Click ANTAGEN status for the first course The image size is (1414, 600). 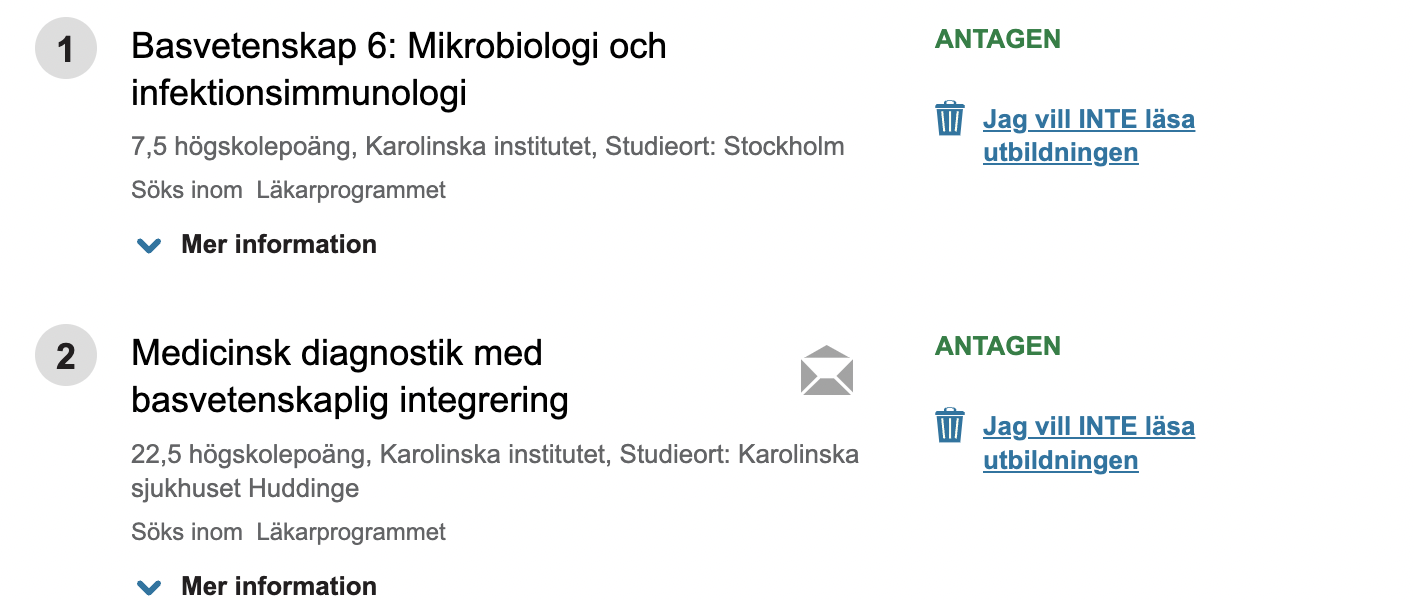998,39
